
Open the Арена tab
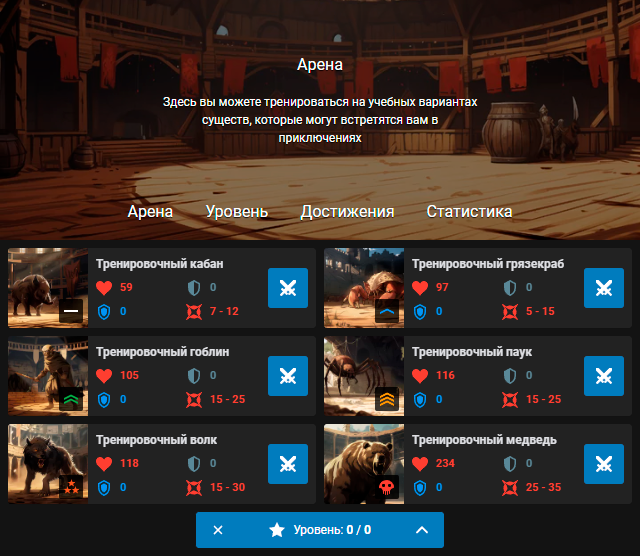point(150,212)
